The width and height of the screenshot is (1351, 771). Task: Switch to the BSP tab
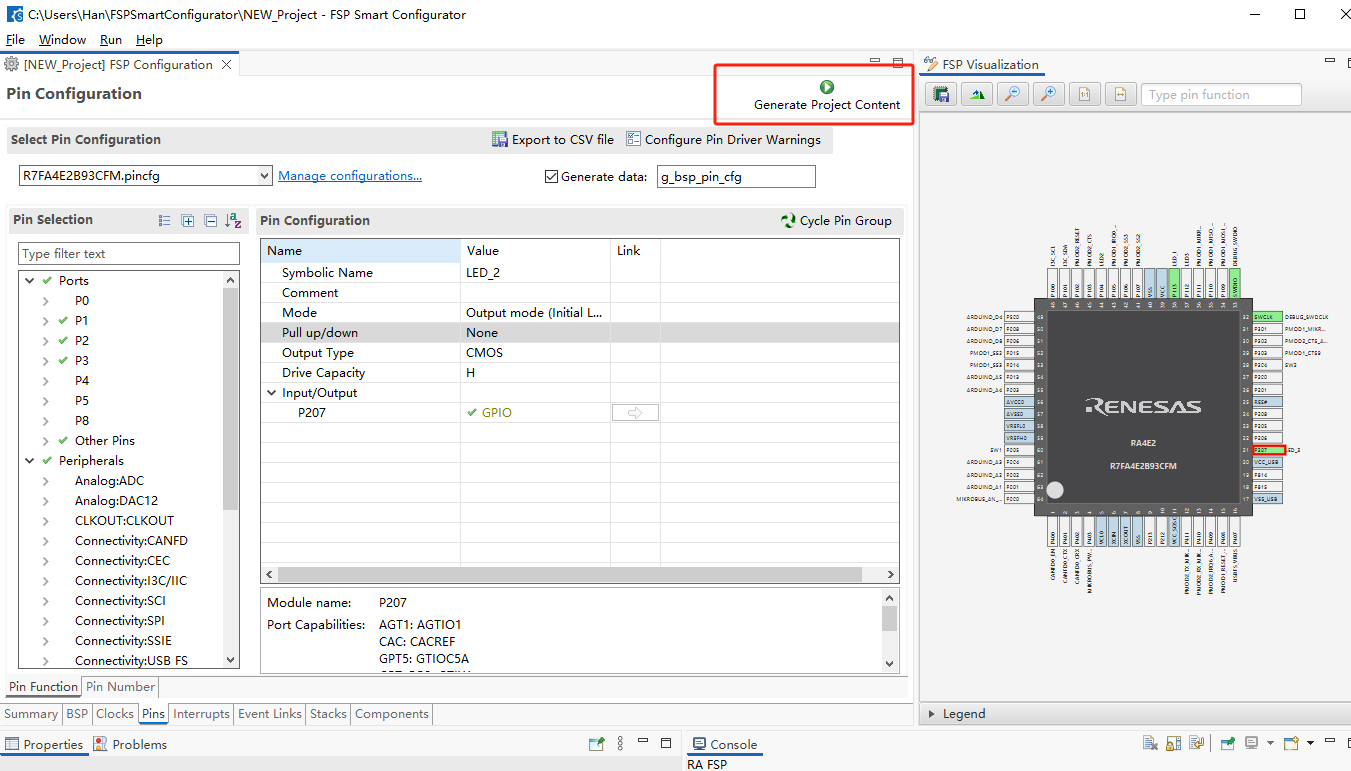77,714
